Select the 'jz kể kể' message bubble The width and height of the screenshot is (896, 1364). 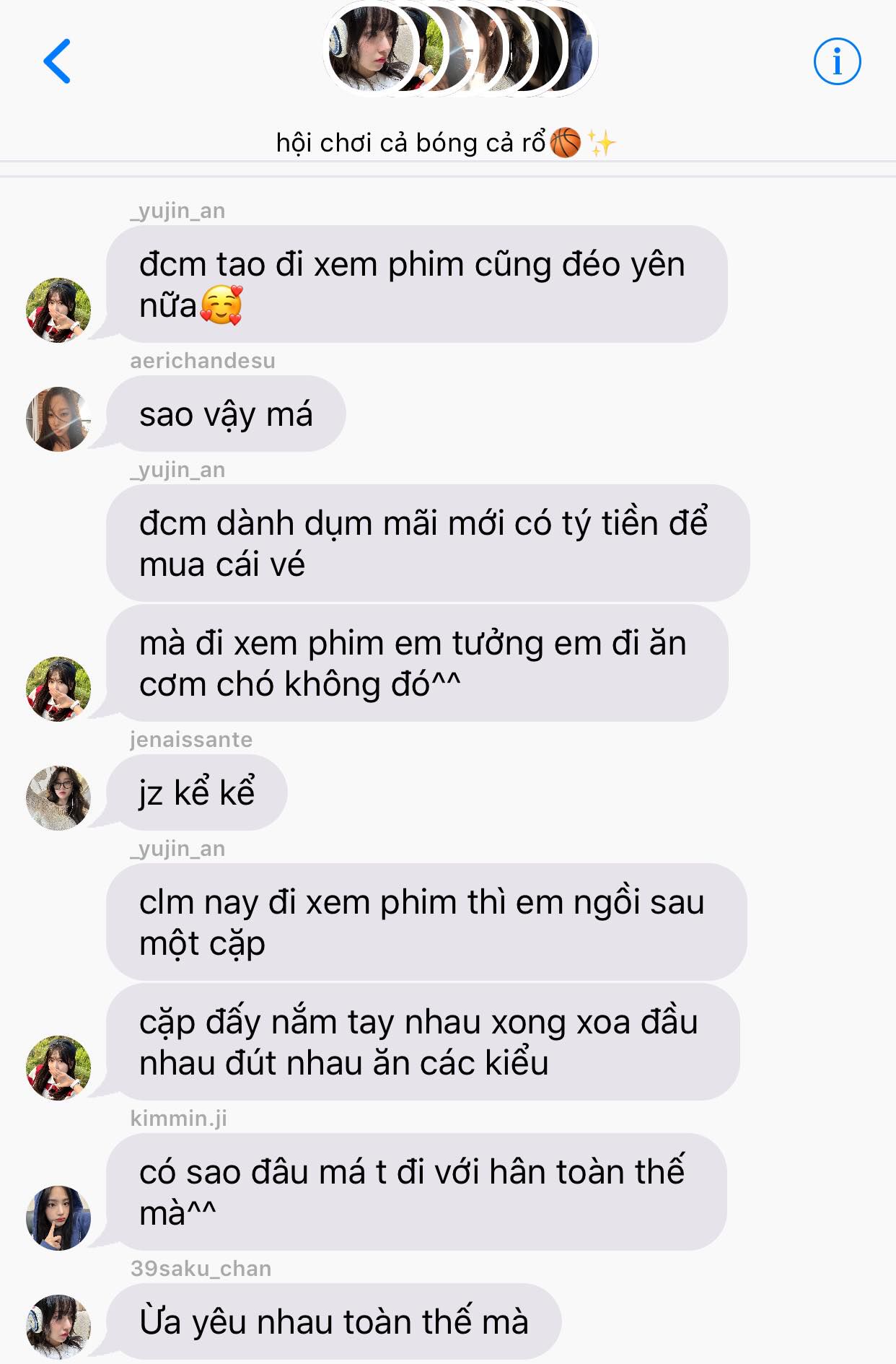tap(196, 792)
